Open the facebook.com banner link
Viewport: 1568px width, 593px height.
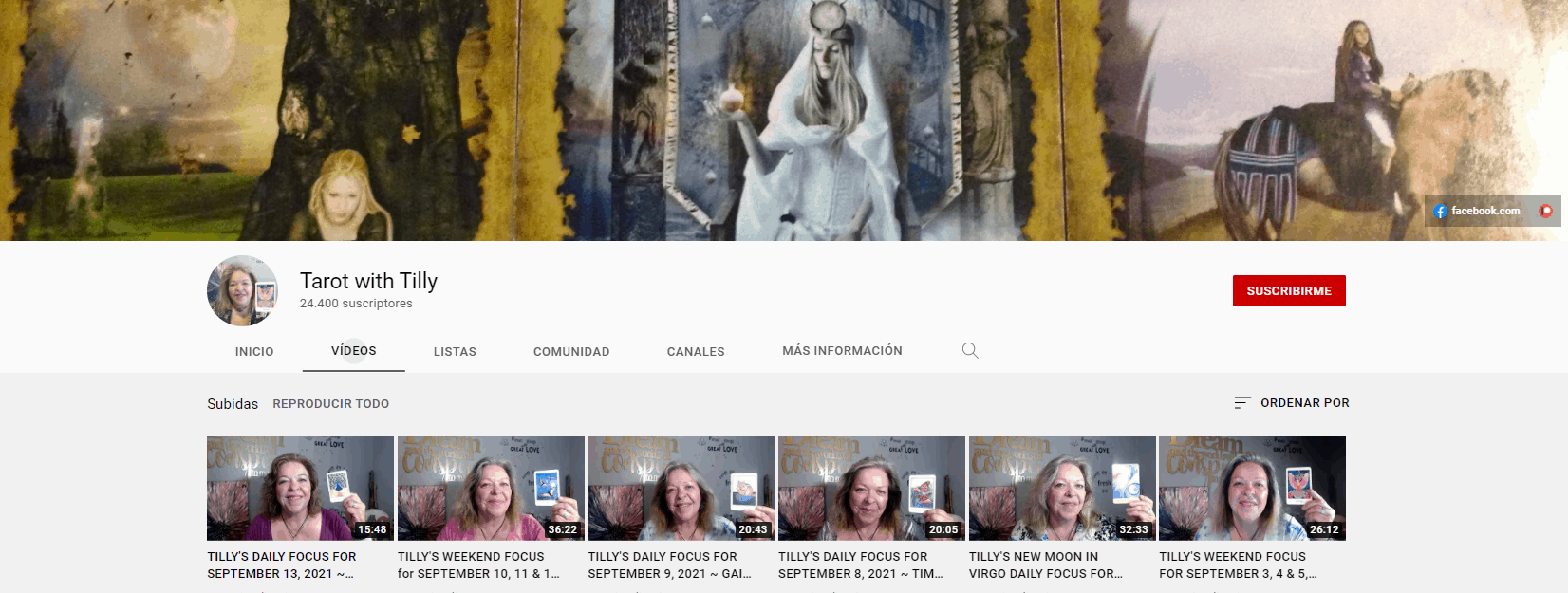(1477, 211)
